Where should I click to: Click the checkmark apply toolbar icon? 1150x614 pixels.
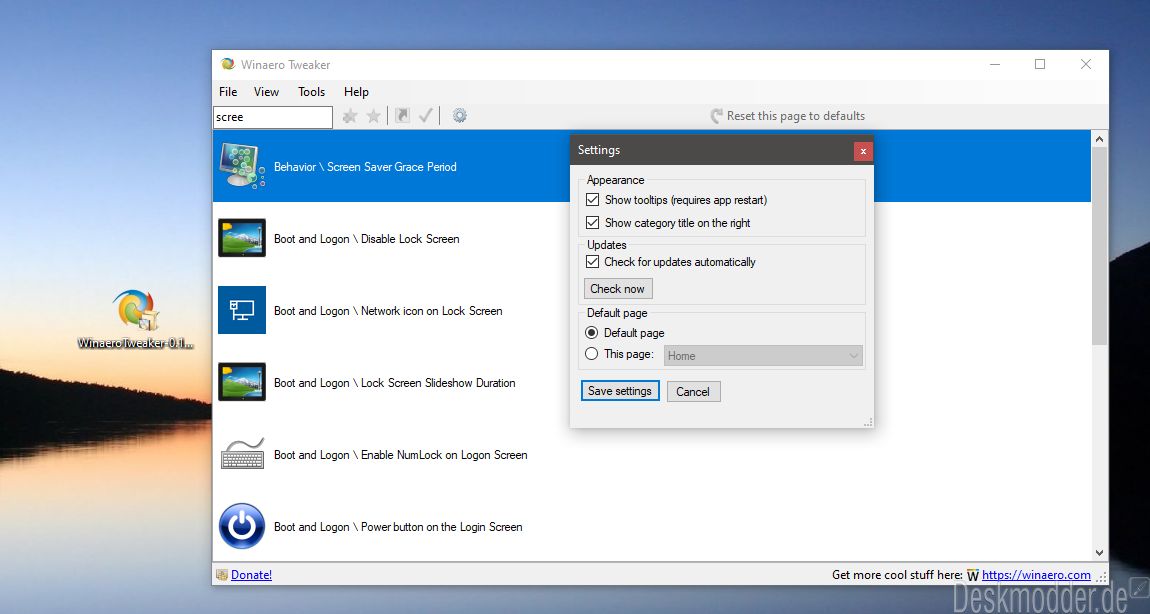point(425,115)
